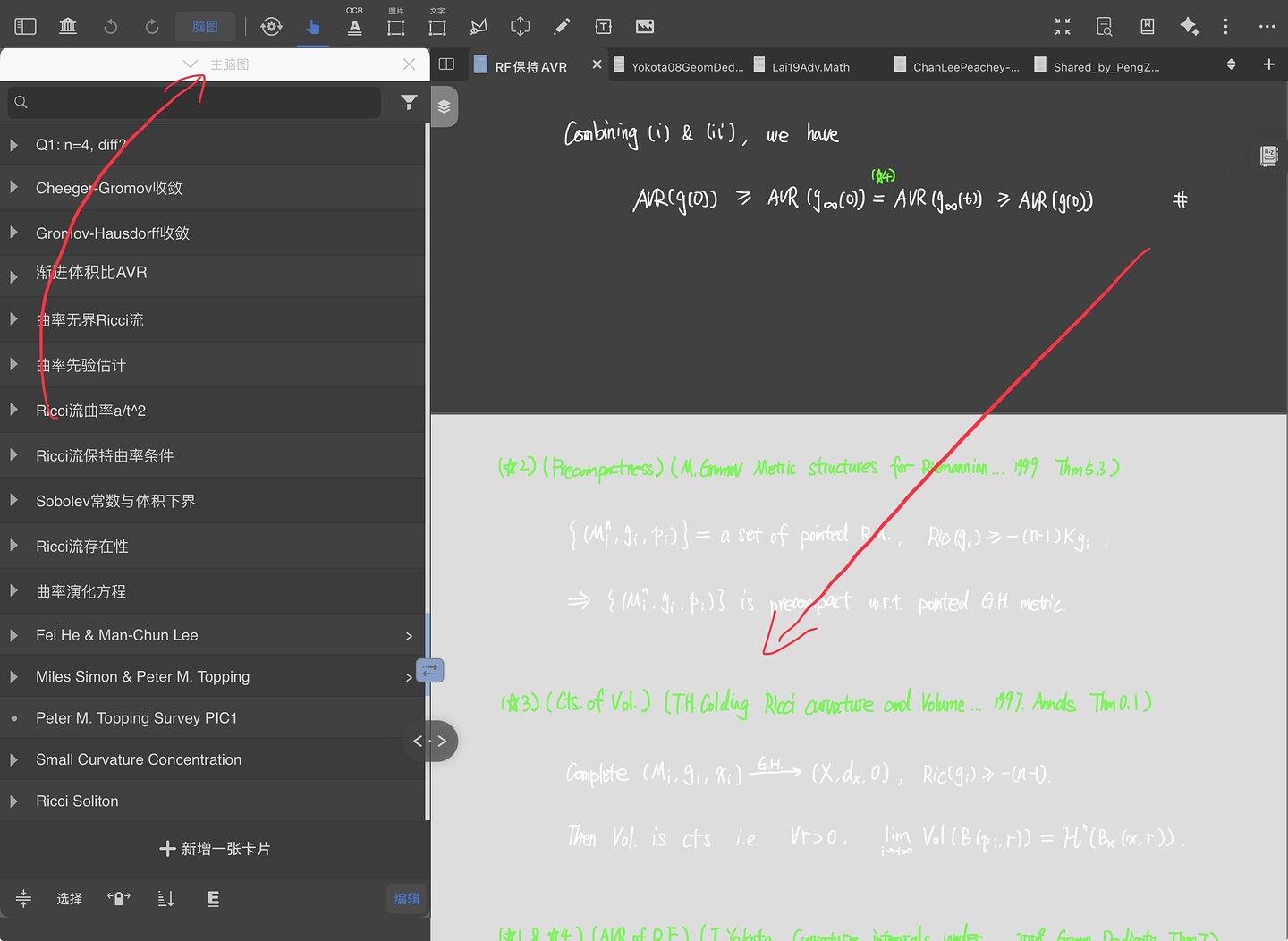
Task: Click the outline filter funnel icon
Action: tap(409, 102)
